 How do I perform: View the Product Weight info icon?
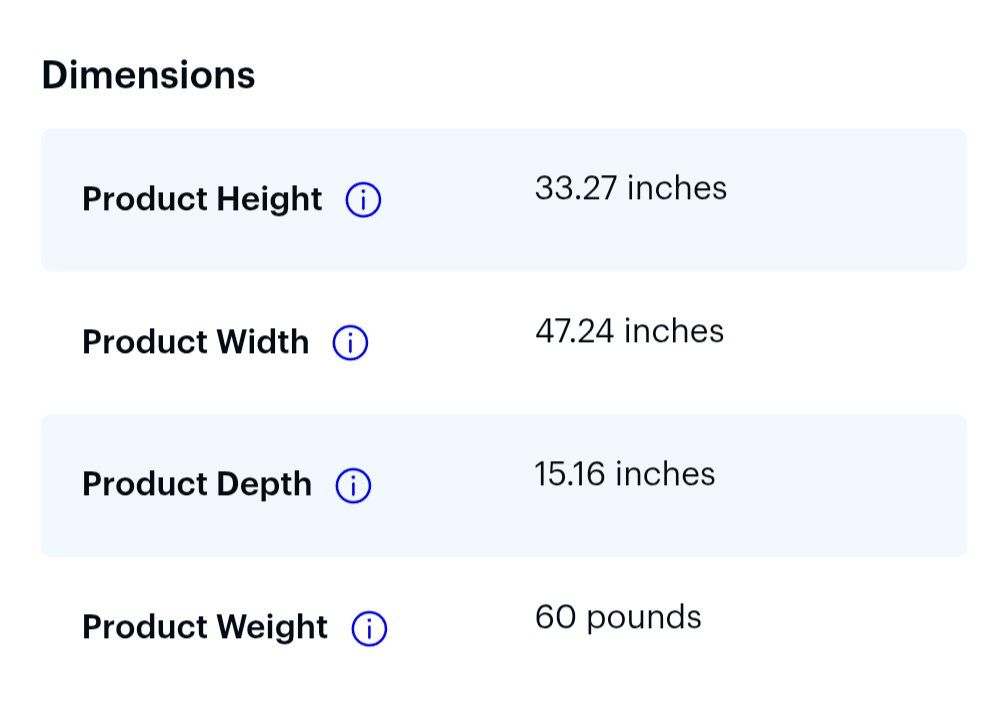pyautogui.click(x=369, y=628)
